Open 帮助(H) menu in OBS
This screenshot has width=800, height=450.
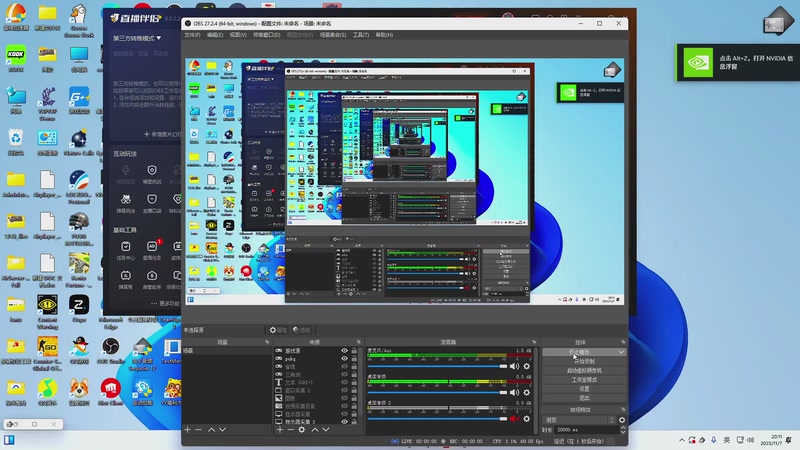(x=384, y=35)
